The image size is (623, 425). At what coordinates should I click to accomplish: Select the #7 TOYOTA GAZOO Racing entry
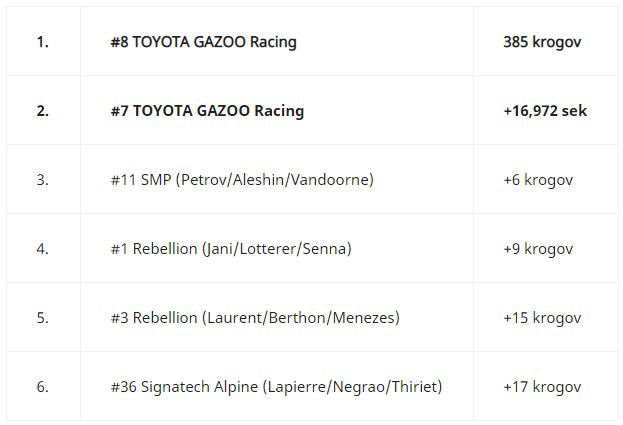pyautogui.click(x=207, y=110)
